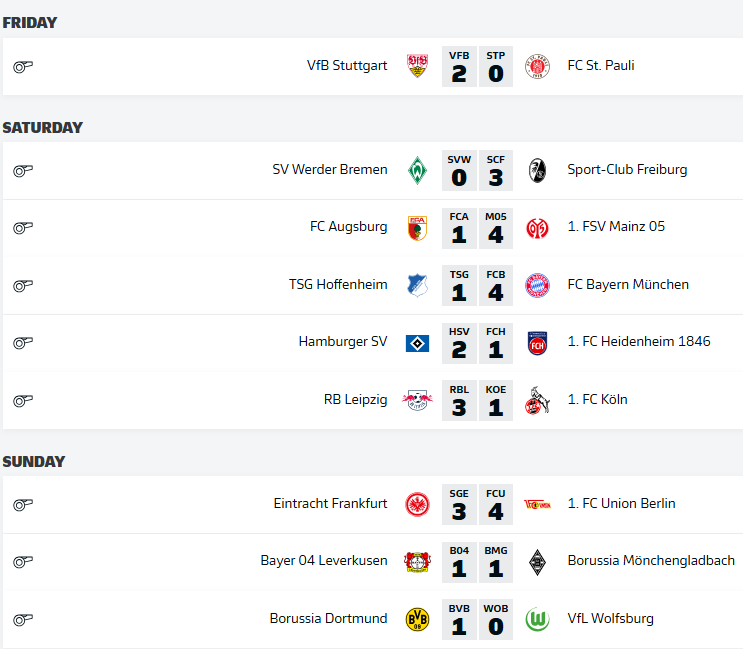Click the SV Werder Bremen diamond logo
Viewport: 743px width, 649px height.
pos(417,170)
